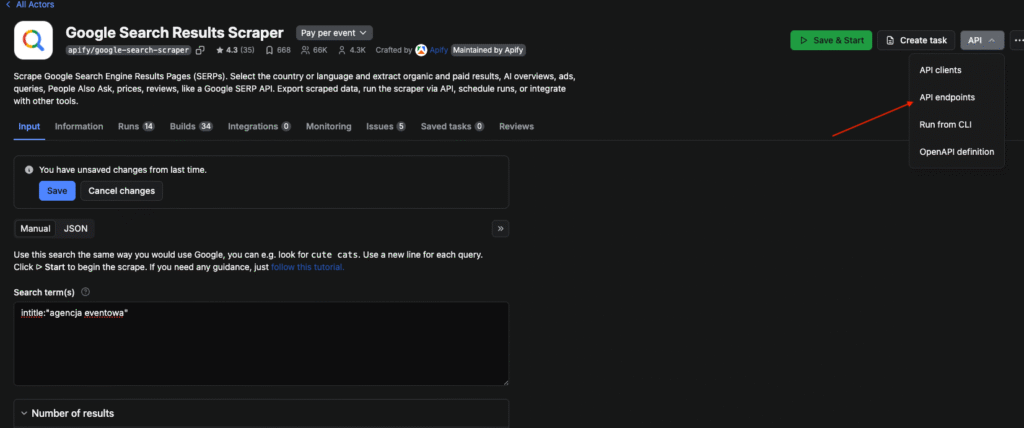Select API endpoints from the menu
This screenshot has width=1024, height=428.
coord(947,97)
